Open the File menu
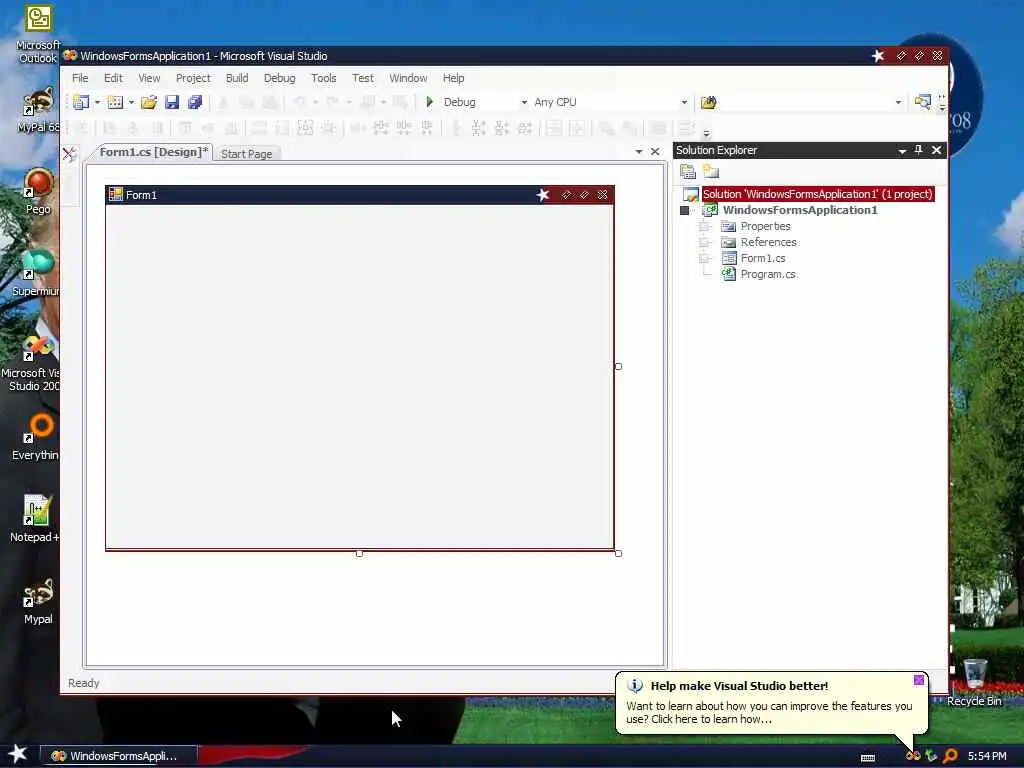The width and height of the screenshot is (1024, 768). coord(80,78)
